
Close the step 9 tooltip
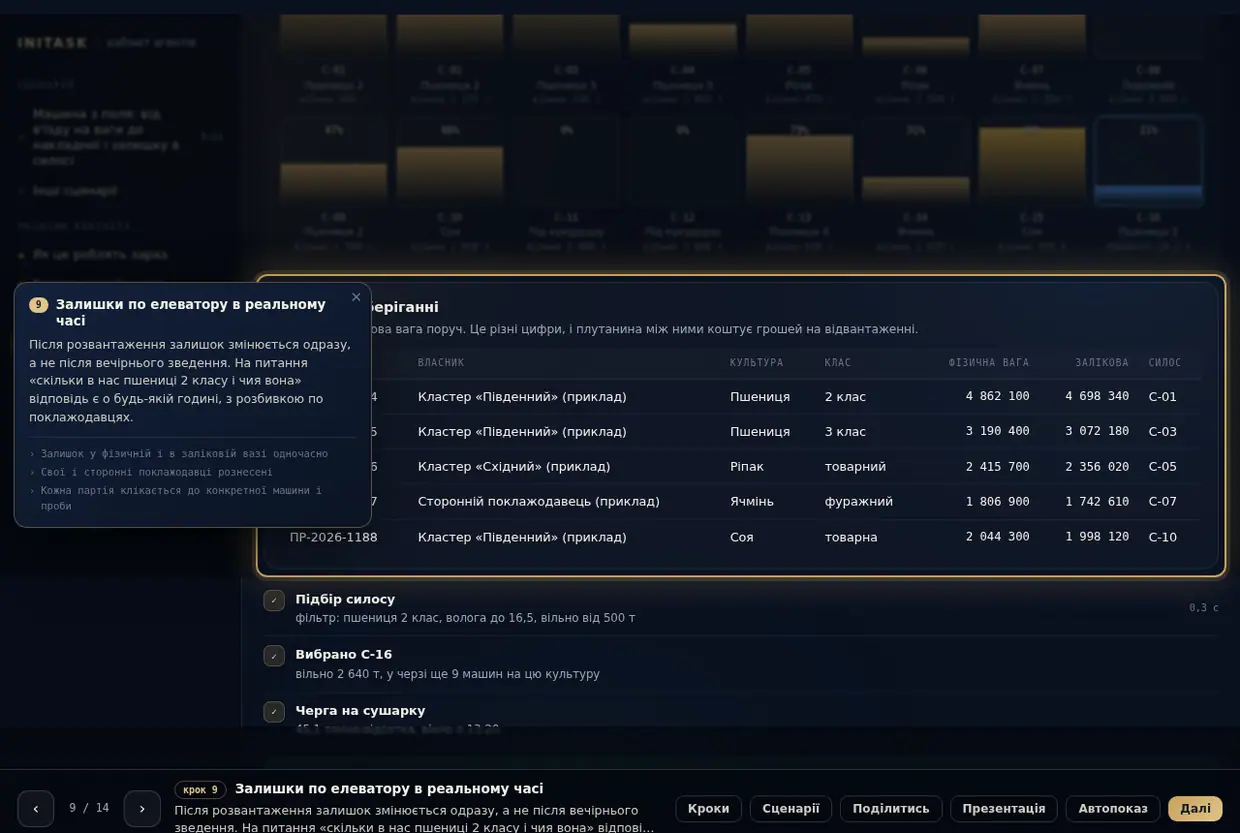[356, 297]
